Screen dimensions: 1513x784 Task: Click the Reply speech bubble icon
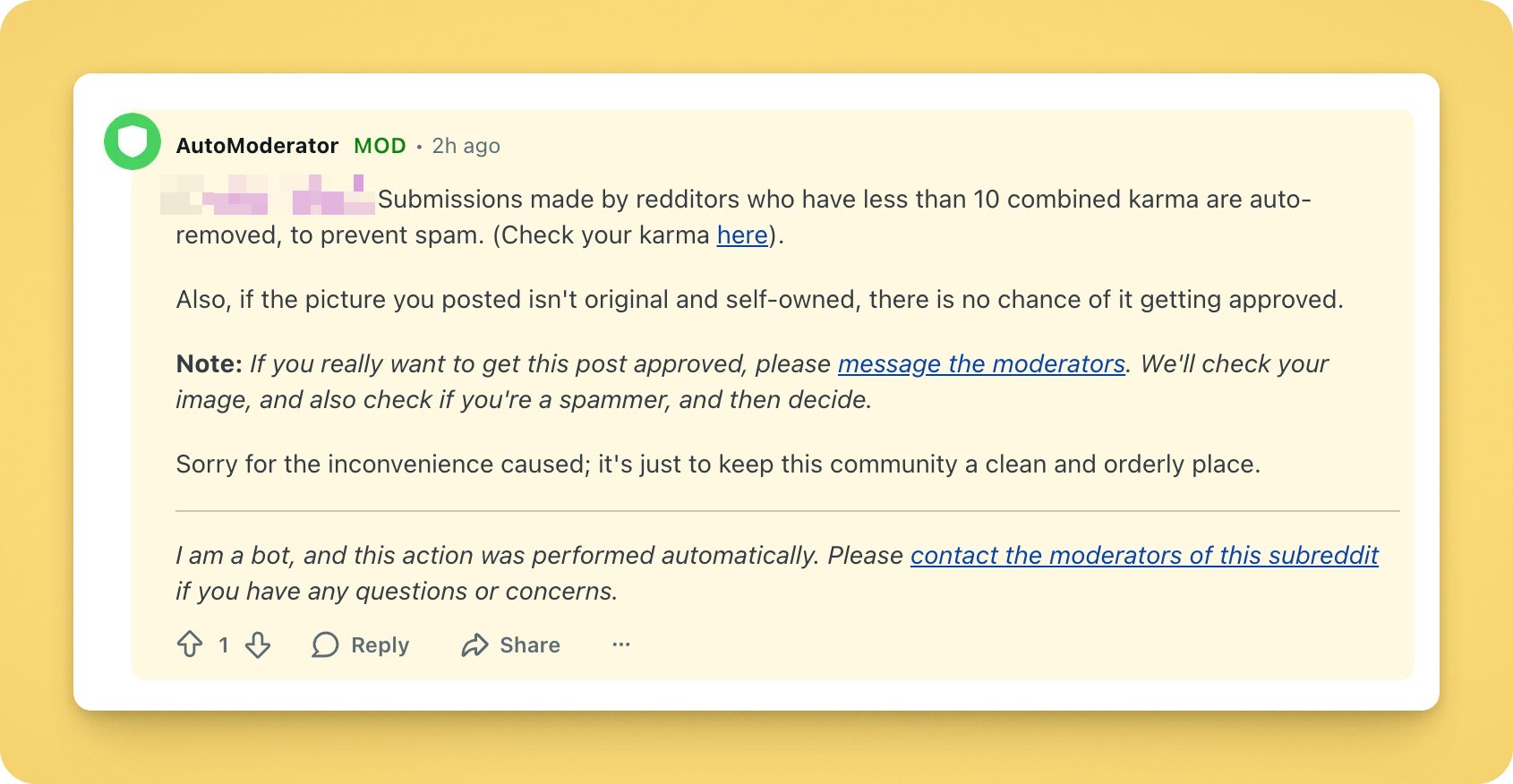[325, 644]
